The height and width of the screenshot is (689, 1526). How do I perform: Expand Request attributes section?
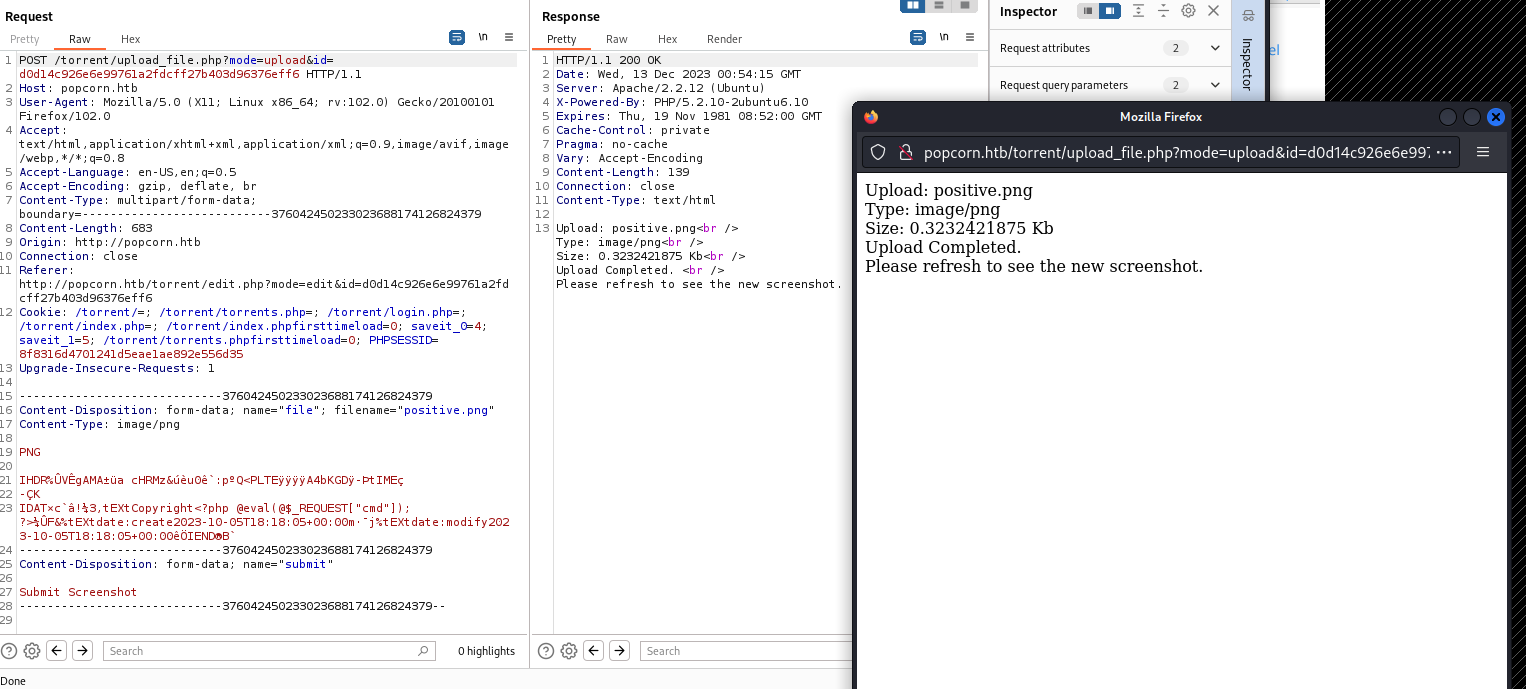tap(1215, 48)
